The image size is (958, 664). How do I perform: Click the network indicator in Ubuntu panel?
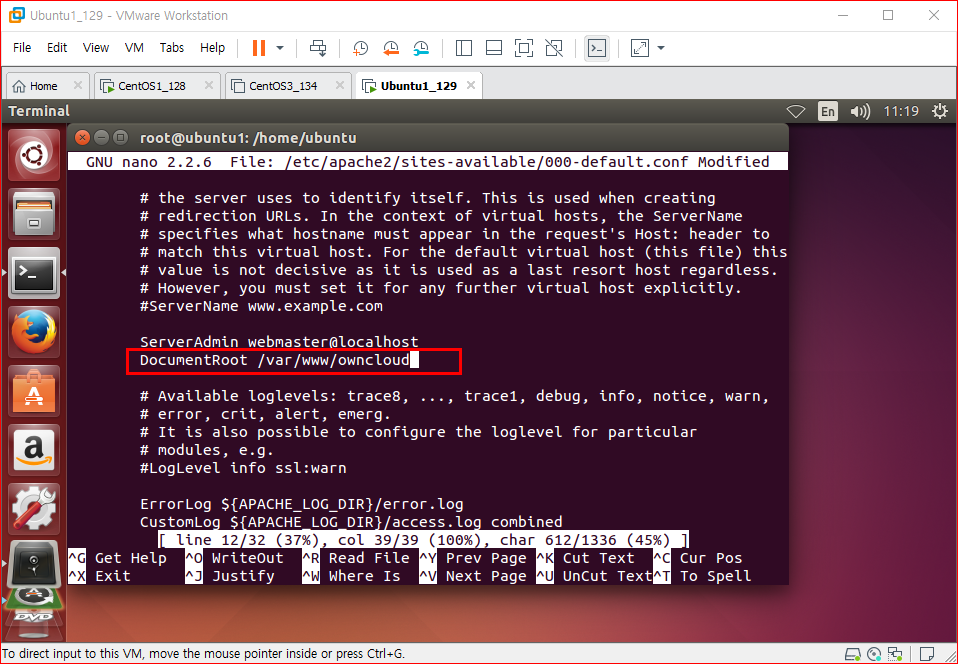(795, 111)
